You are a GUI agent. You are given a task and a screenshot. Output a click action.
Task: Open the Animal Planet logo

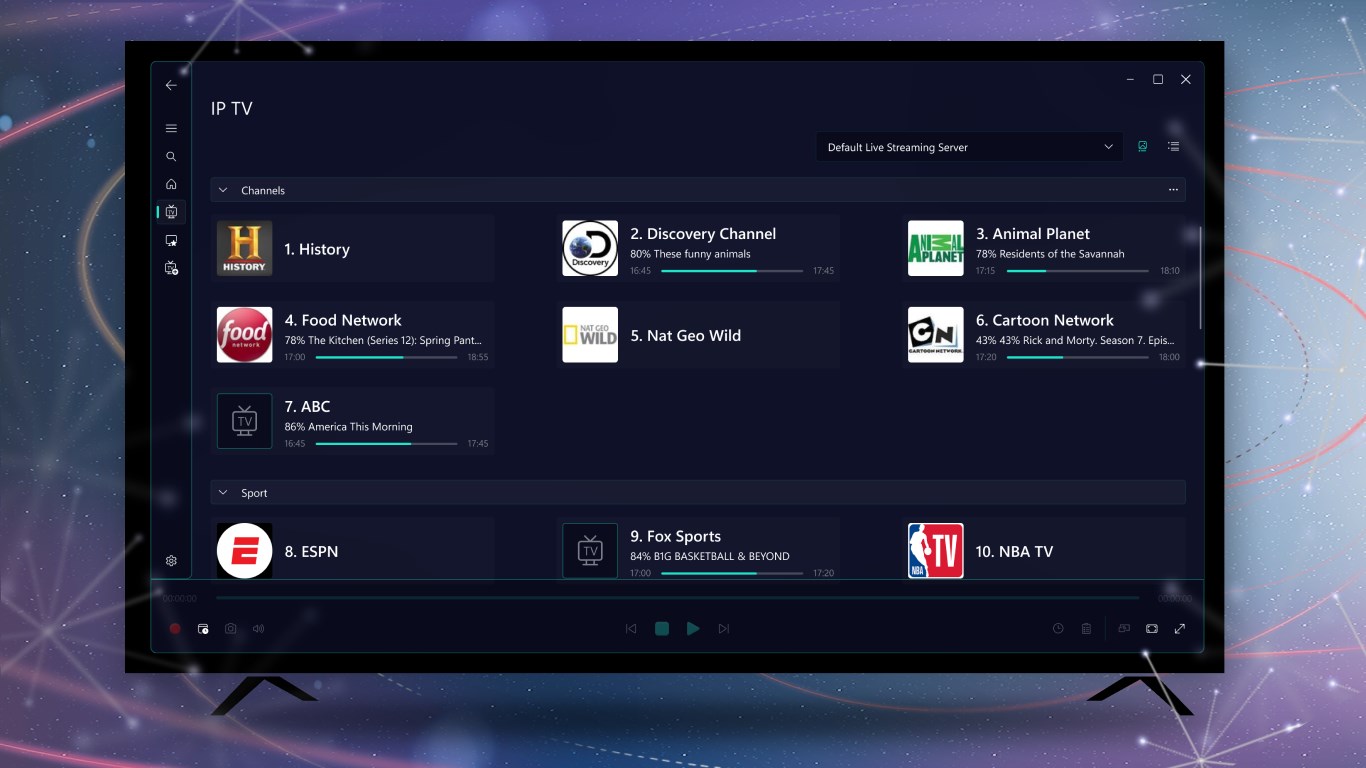coord(936,249)
